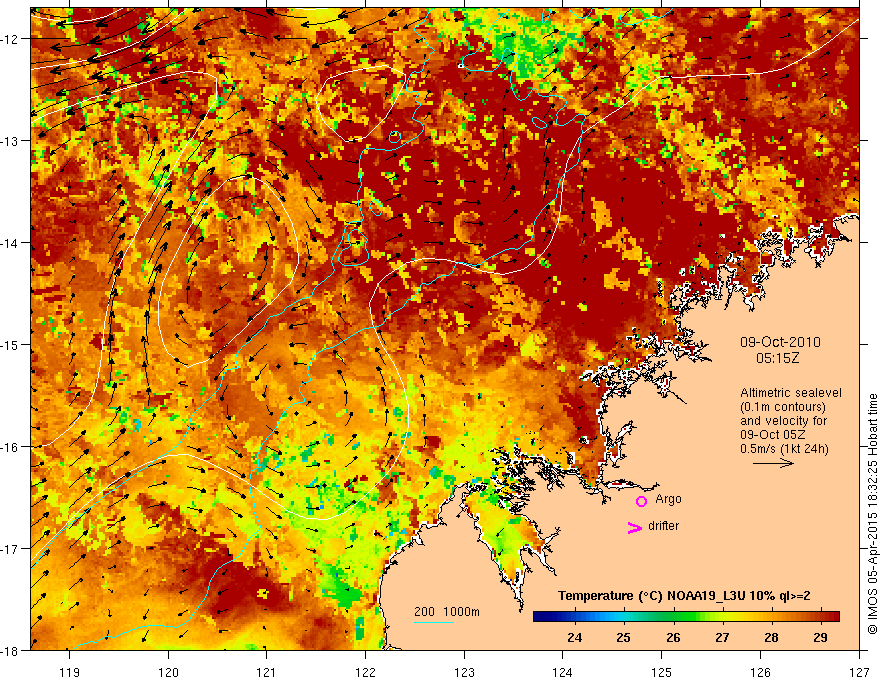Viewport: 880px width, 680px height.
Task: Click the '(0.1m contours)' text line
Action: coord(783,407)
